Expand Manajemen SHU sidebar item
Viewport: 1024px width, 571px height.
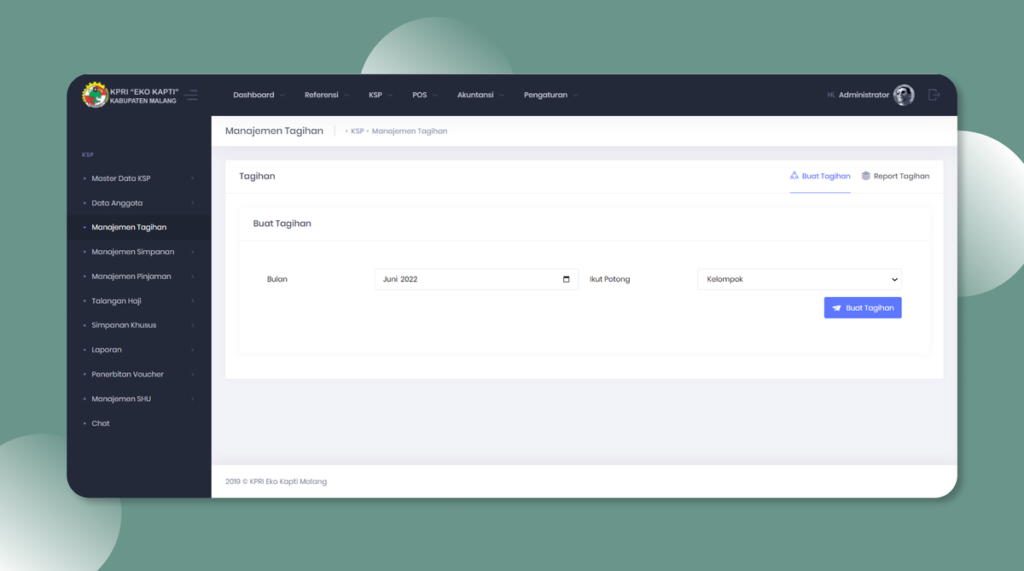[138, 399]
